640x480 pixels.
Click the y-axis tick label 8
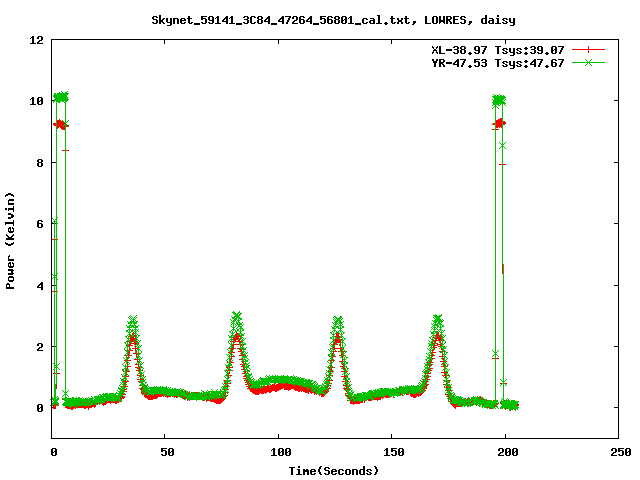click(x=40, y=163)
